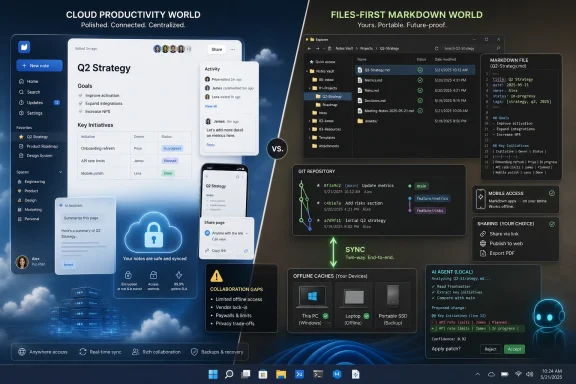Open the Marketing space
The width and height of the screenshot is (576, 384).
pyautogui.click(x=30, y=209)
